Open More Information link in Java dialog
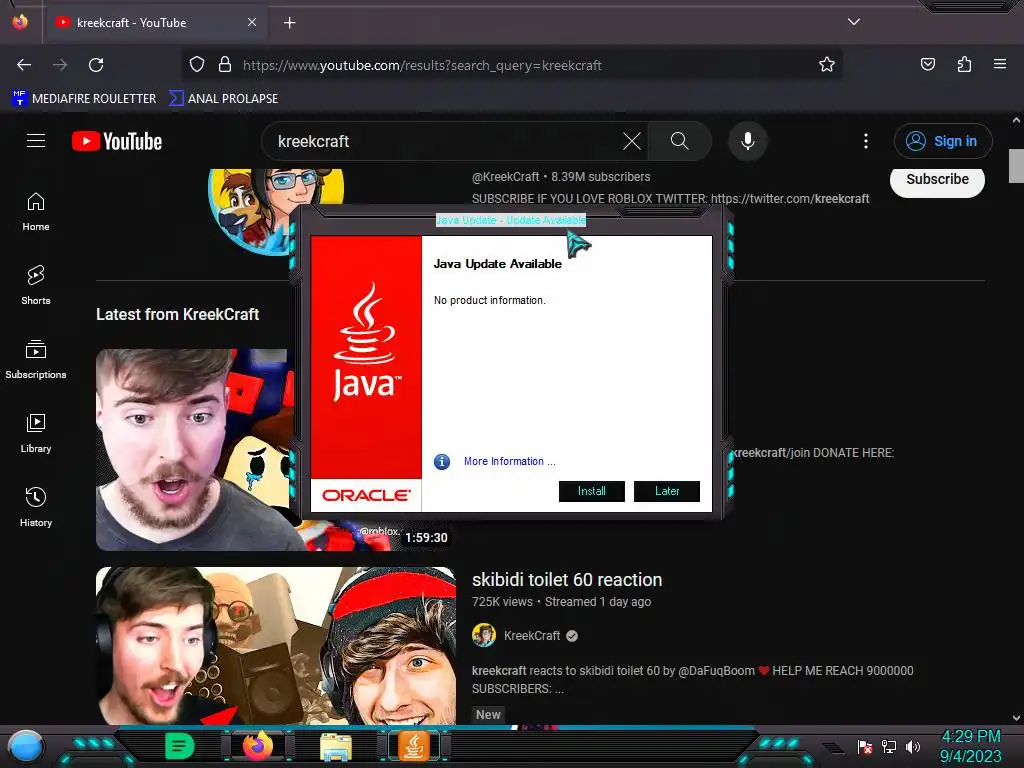 click(x=509, y=461)
